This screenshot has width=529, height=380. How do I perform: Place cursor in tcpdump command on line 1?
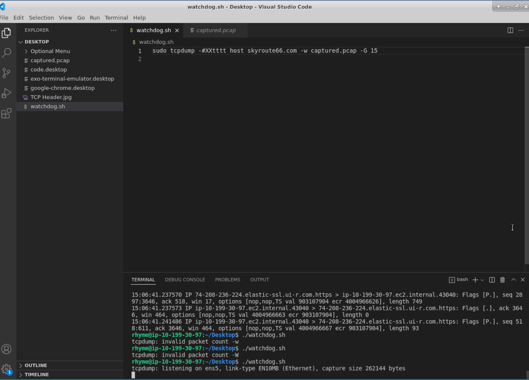[265, 51]
